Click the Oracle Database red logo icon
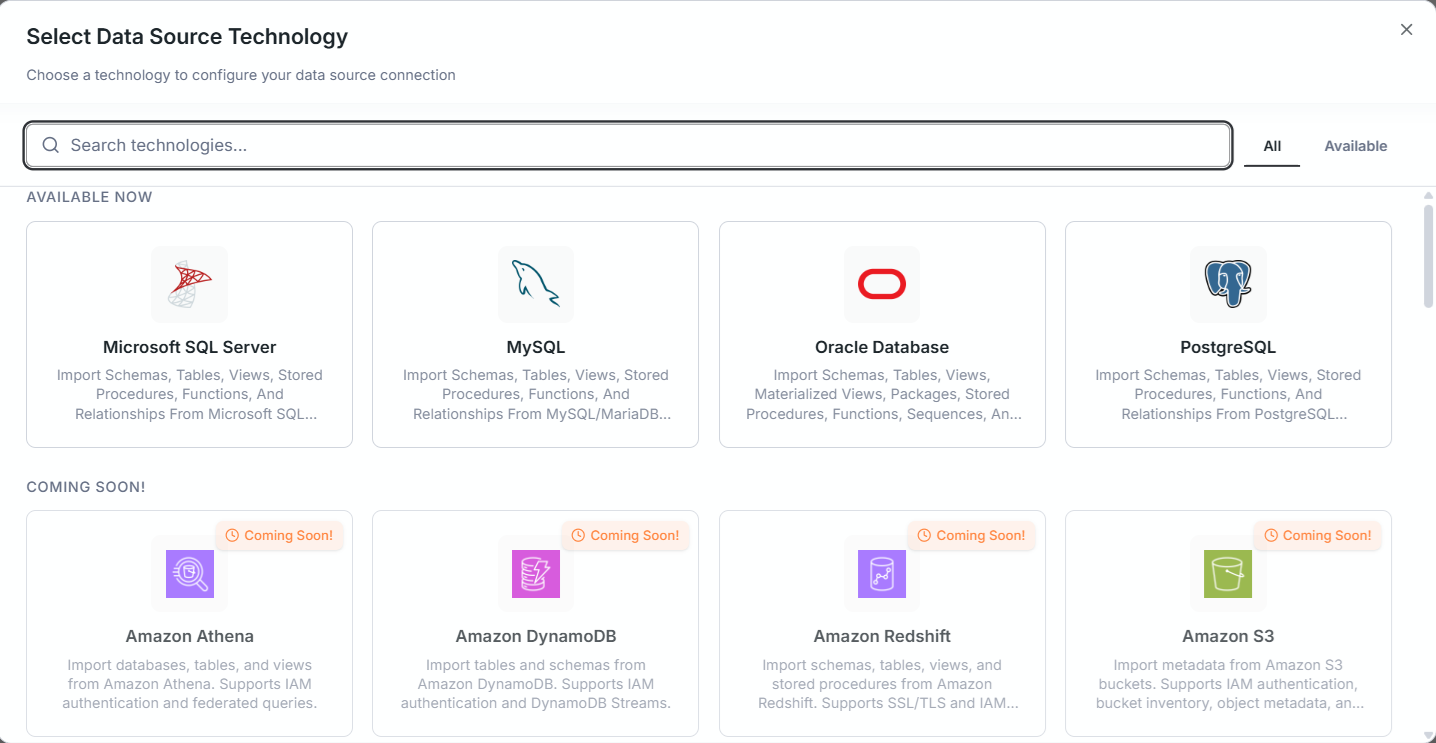Screen dimensions: 1436x743 tap(882, 285)
